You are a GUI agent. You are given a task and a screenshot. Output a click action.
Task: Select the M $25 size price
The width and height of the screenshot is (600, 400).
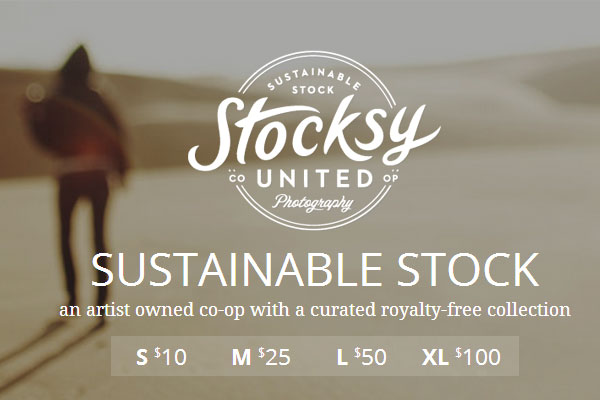coord(261,356)
